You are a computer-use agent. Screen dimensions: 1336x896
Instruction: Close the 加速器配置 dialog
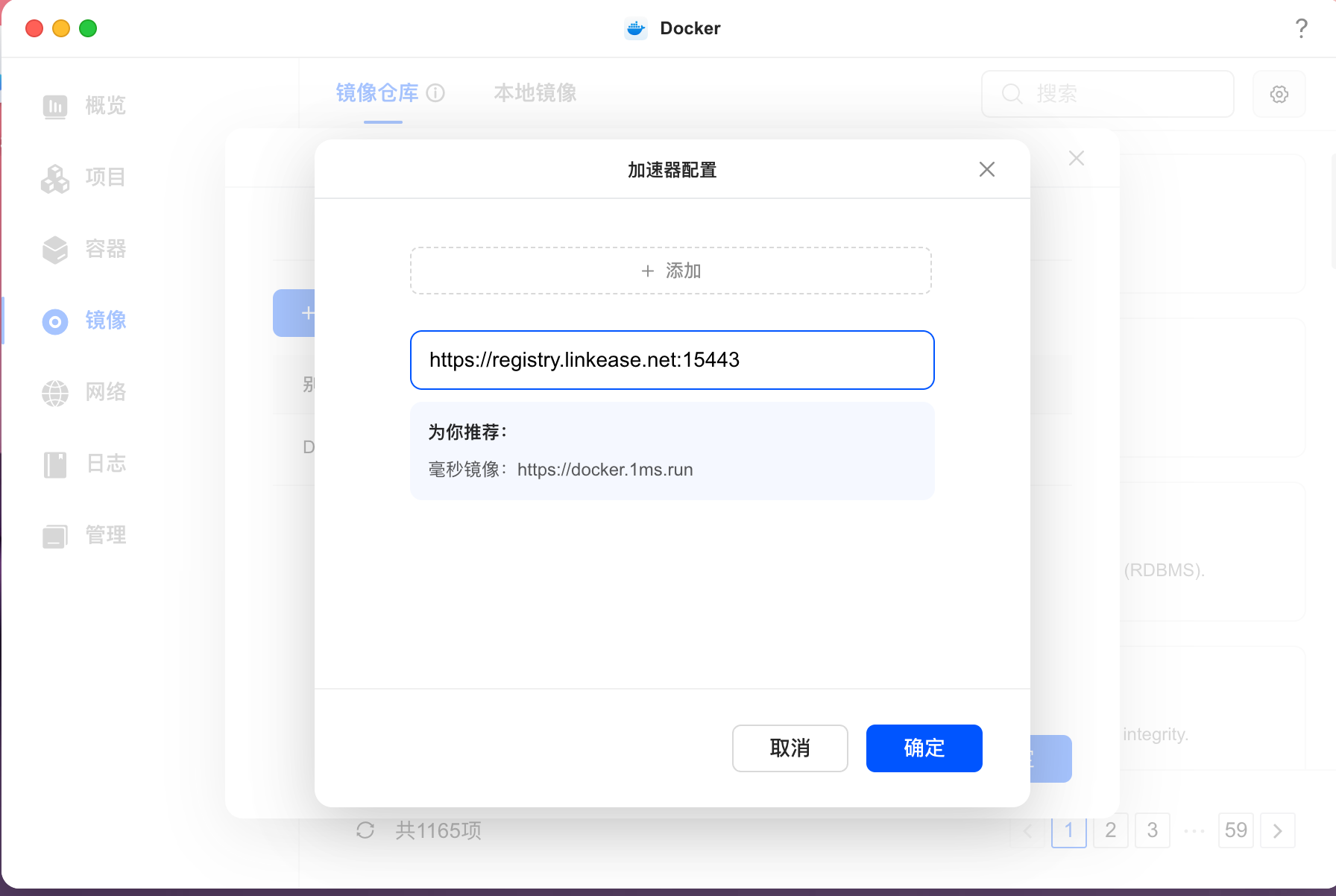(986, 170)
